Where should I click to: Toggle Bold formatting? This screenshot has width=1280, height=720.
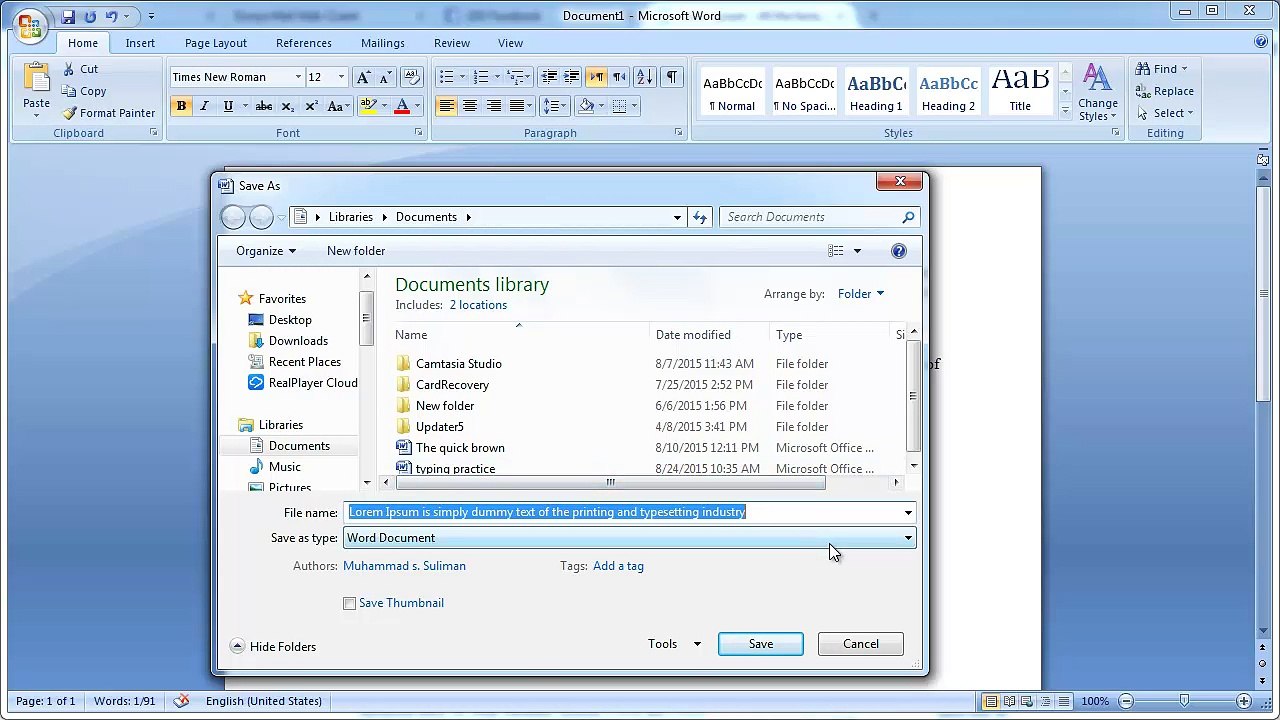(x=181, y=106)
